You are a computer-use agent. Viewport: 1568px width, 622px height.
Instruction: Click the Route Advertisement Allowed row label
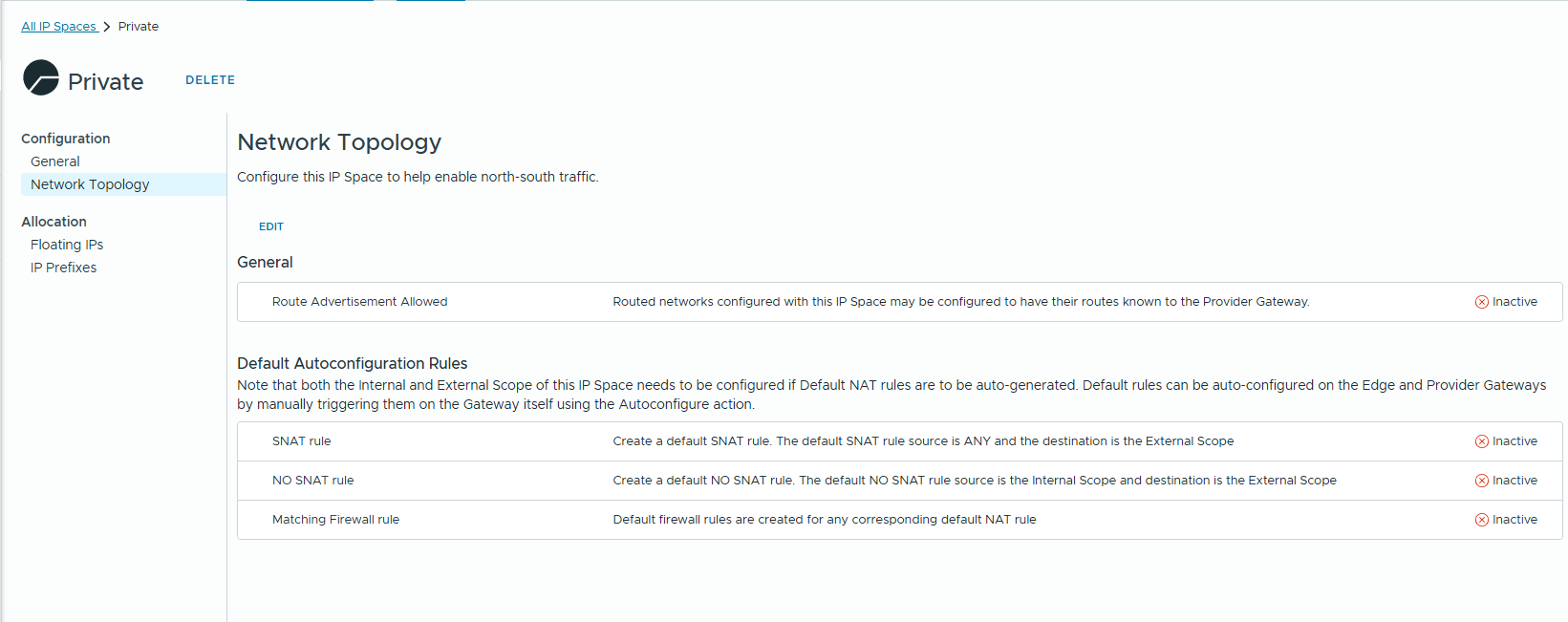coord(359,302)
